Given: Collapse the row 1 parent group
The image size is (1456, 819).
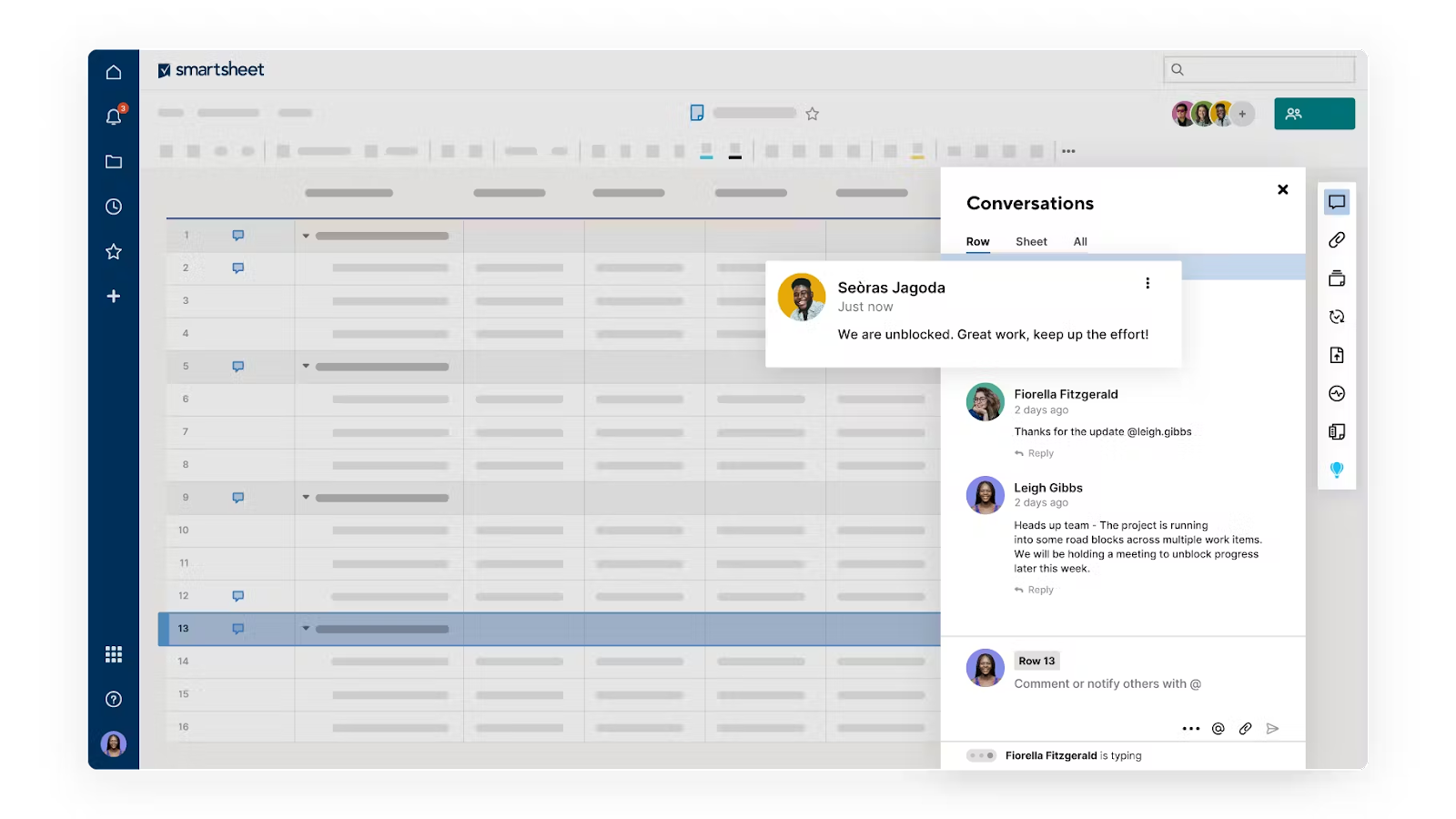Looking at the screenshot, I should [x=306, y=236].
